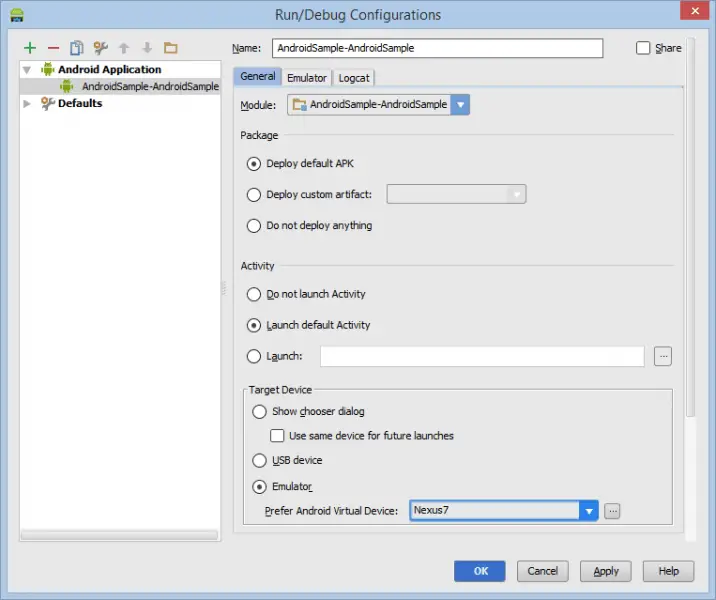Switch to the Logcat tab
This screenshot has height=600, width=716.
pos(354,78)
